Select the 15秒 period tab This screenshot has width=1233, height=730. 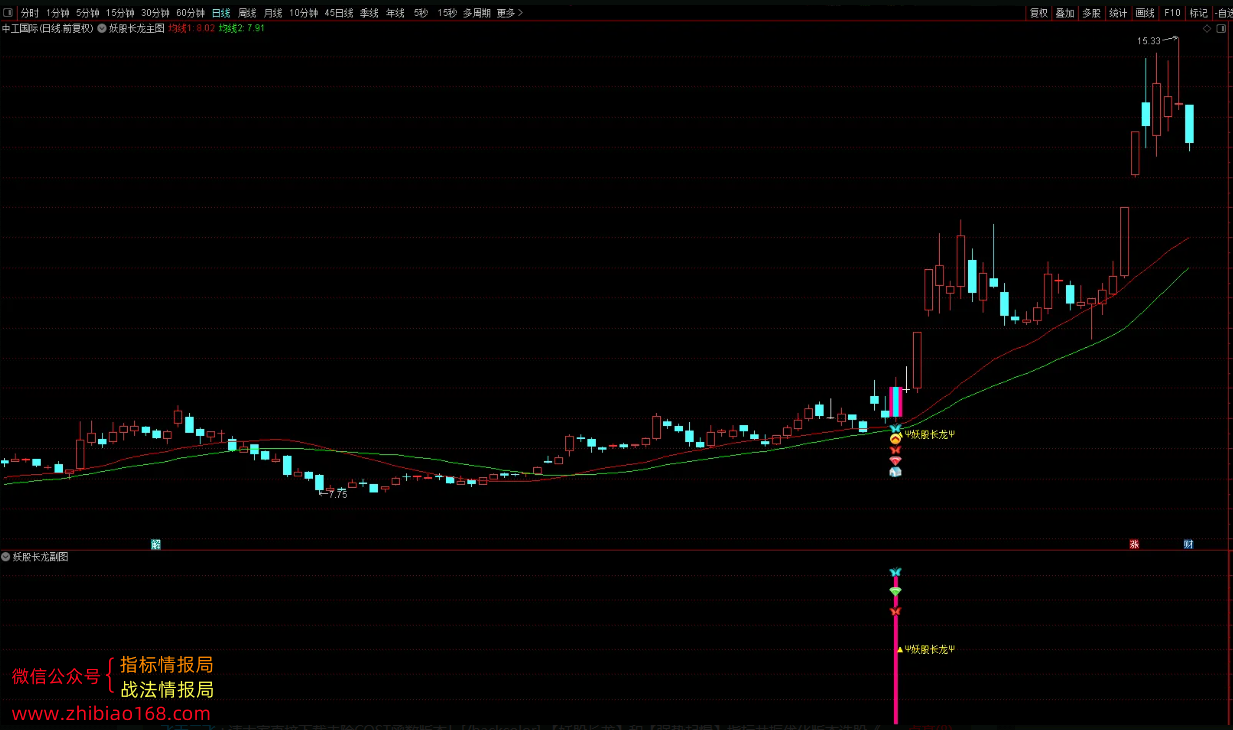tap(447, 13)
